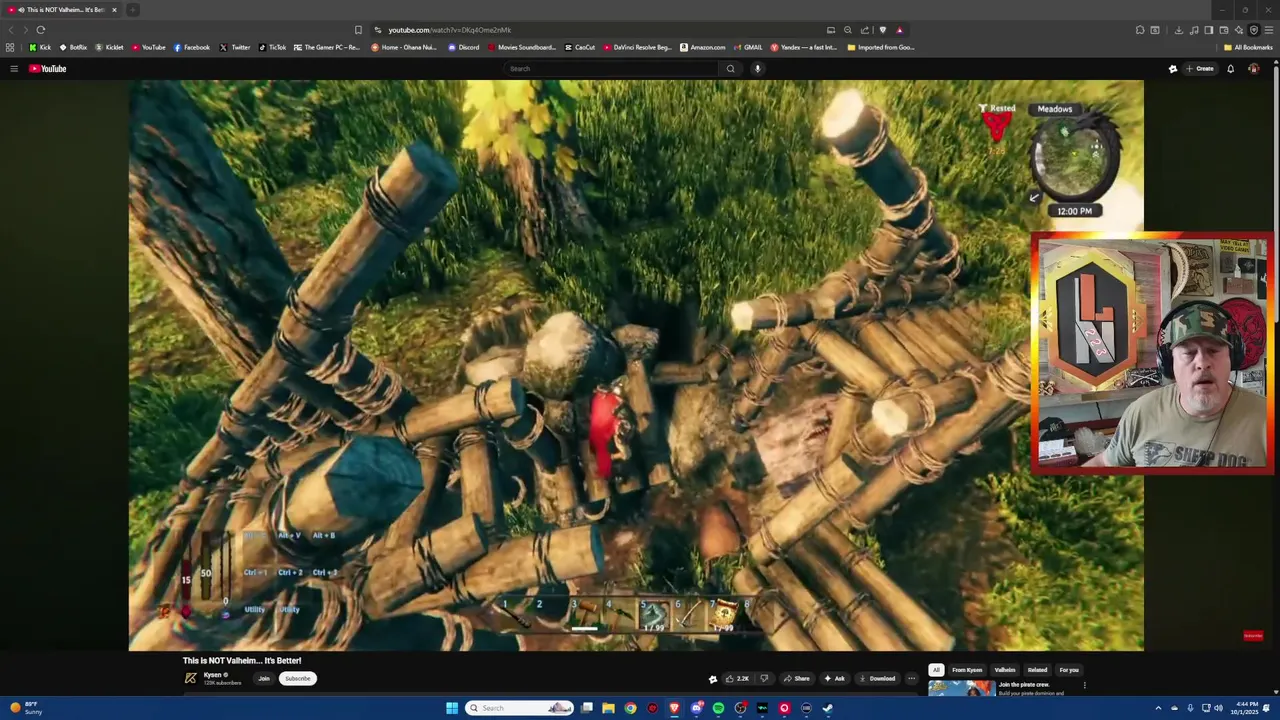
Task: Open Steam from the taskbar
Action: coord(828,708)
